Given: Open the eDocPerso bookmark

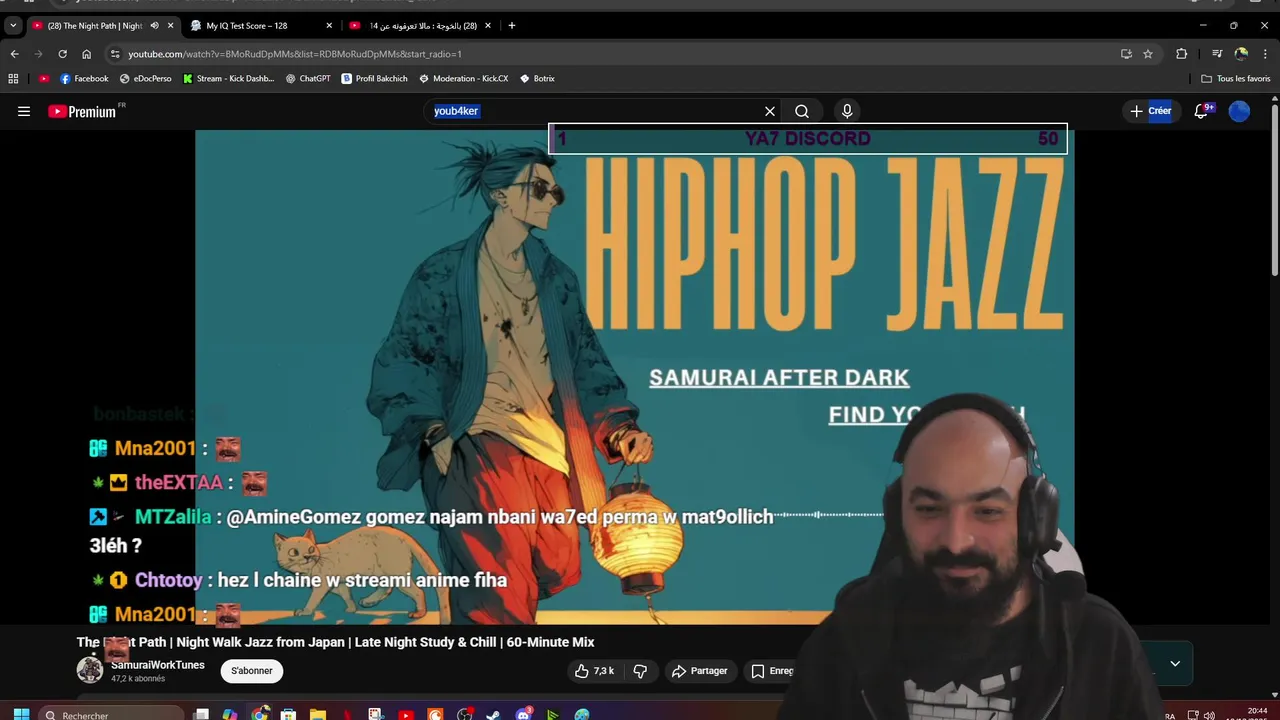Looking at the screenshot, I should point(146,79).
